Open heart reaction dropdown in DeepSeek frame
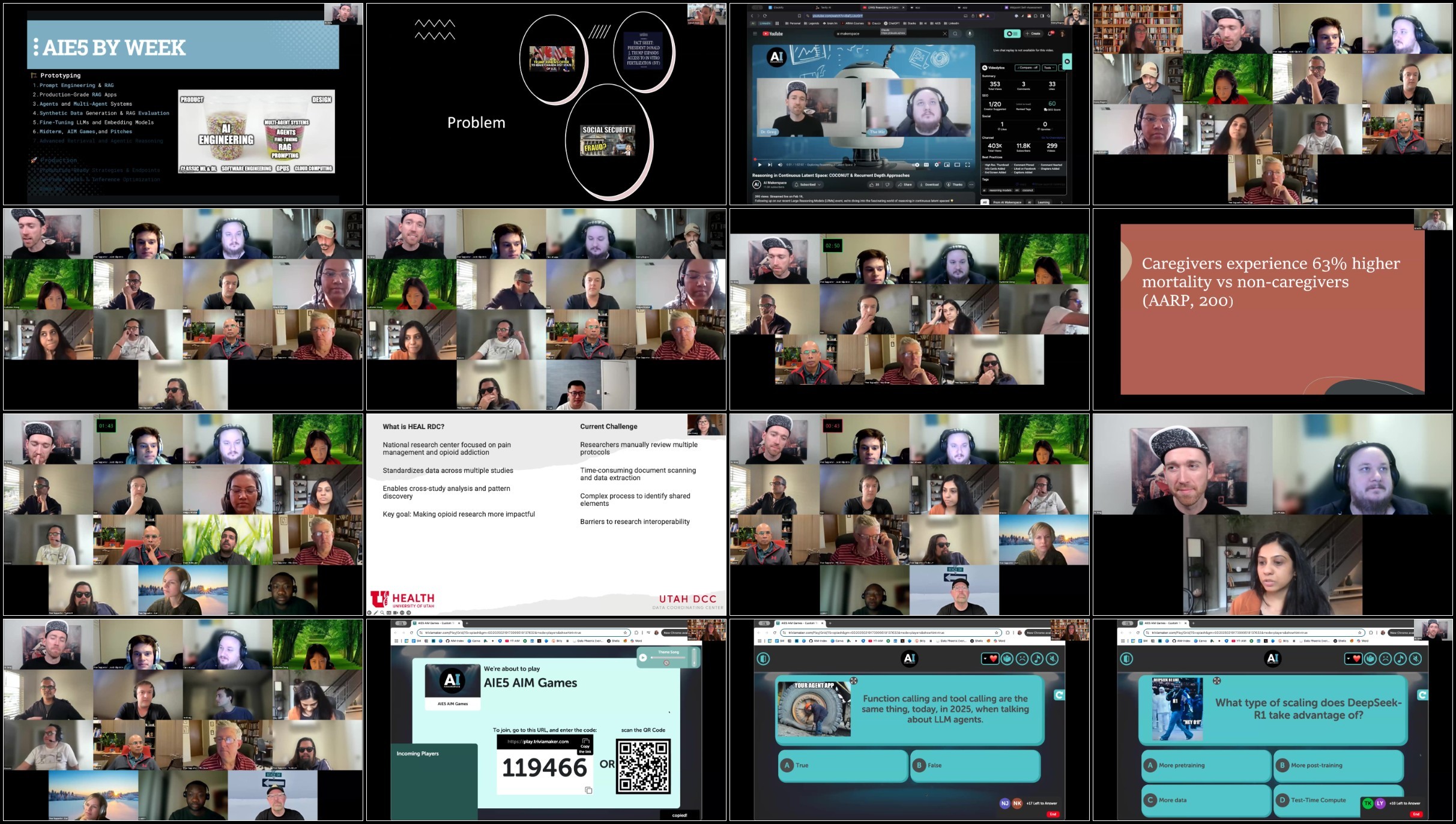1456x824 pixels. point(1353,658)
